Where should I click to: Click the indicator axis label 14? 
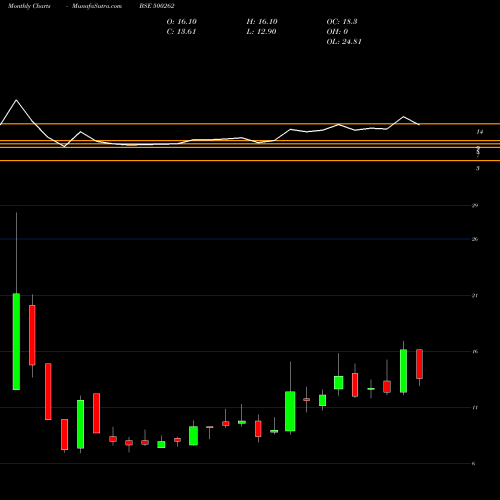point(479,132)
